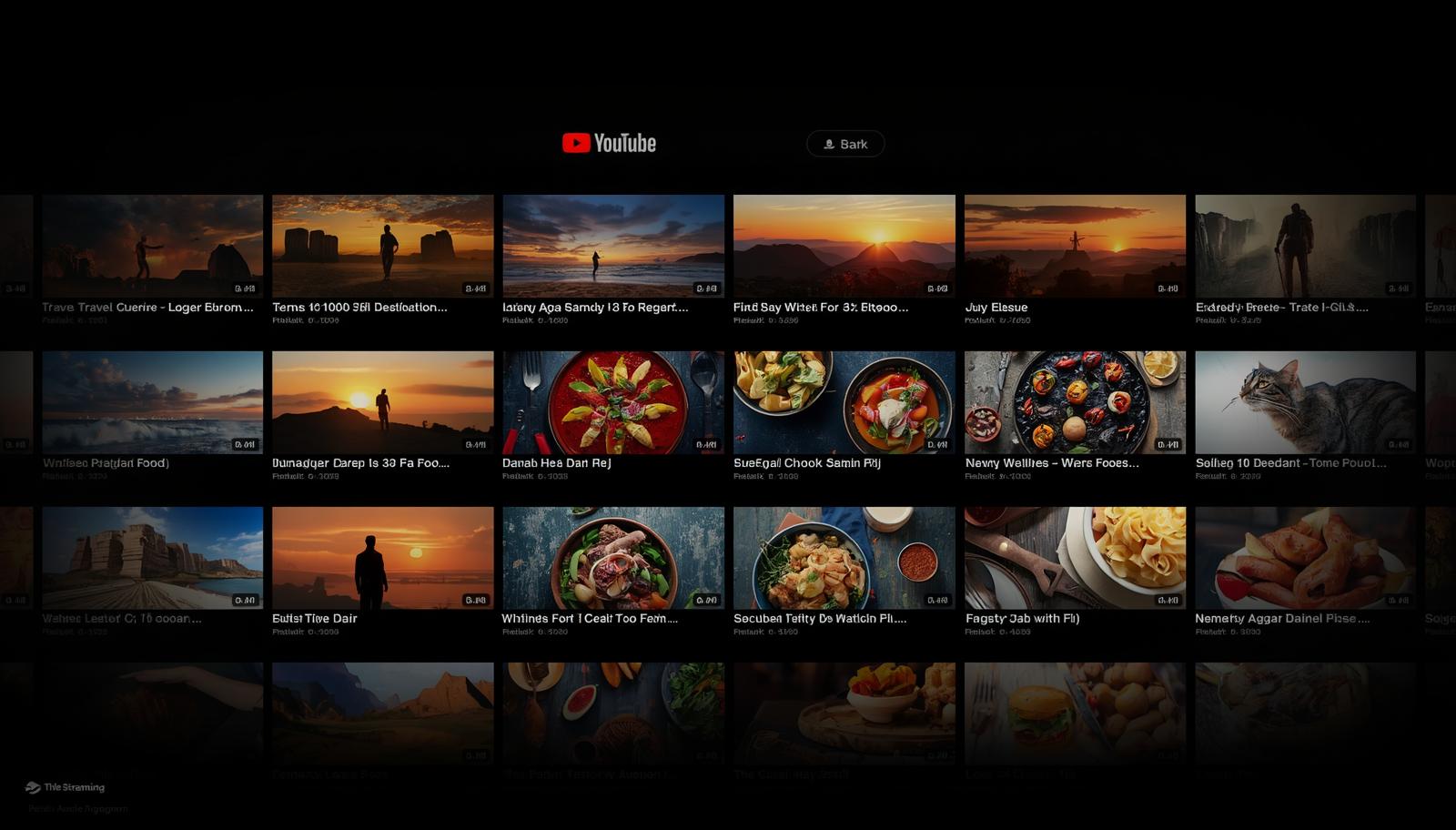The image size is (1456, 830).
Task: Open the title "Nemetsy Aggar Dainel Plase...."
Action: click(x=1282, y=619)
